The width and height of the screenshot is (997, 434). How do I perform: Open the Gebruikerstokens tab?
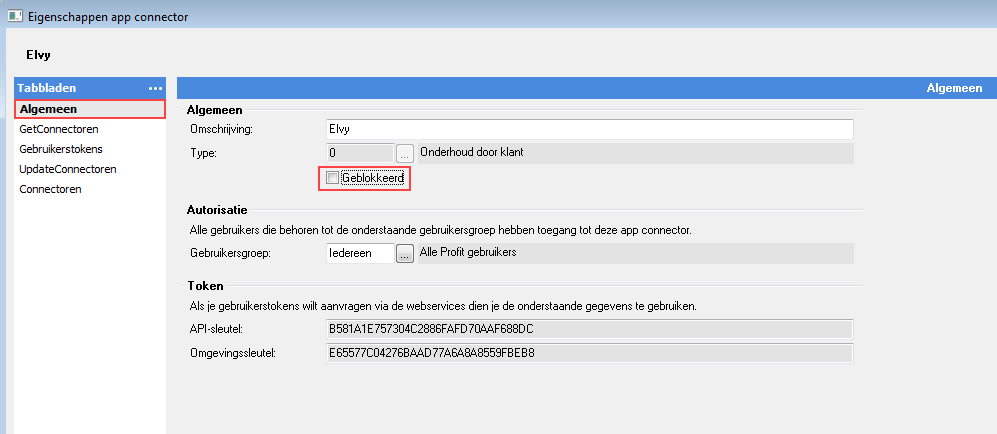tap(61, 149)
